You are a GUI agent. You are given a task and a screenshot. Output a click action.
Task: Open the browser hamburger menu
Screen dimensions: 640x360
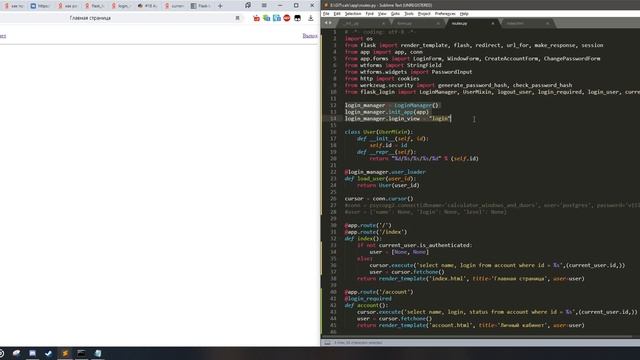(x=264, y=6)
